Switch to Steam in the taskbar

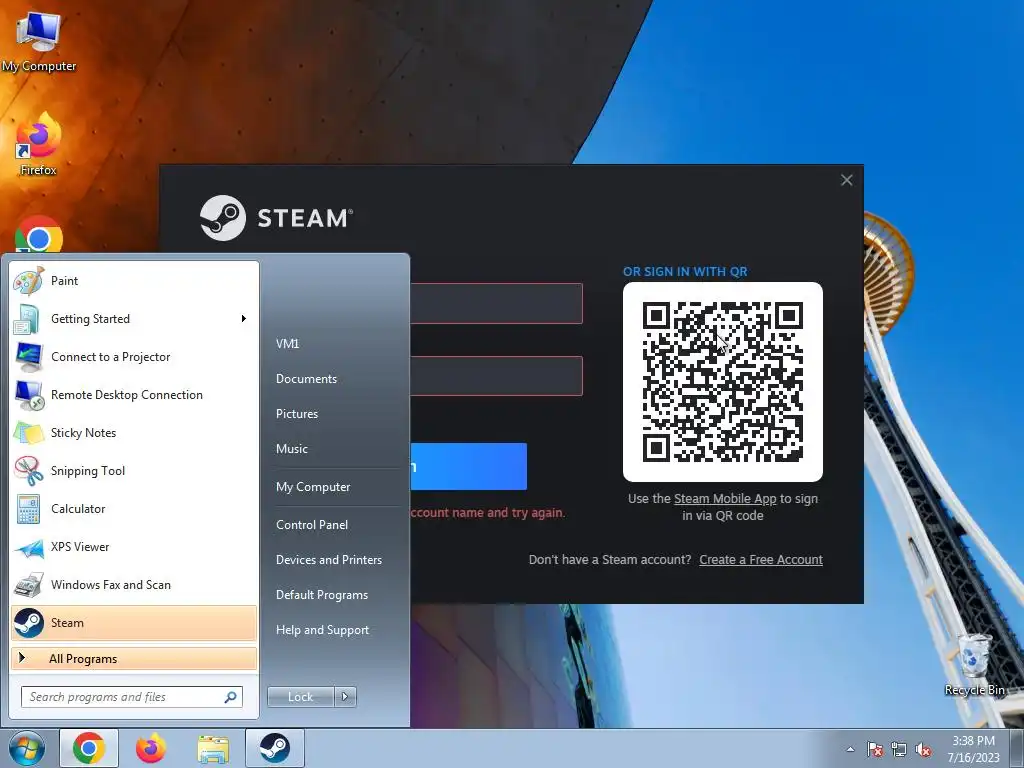275,748
